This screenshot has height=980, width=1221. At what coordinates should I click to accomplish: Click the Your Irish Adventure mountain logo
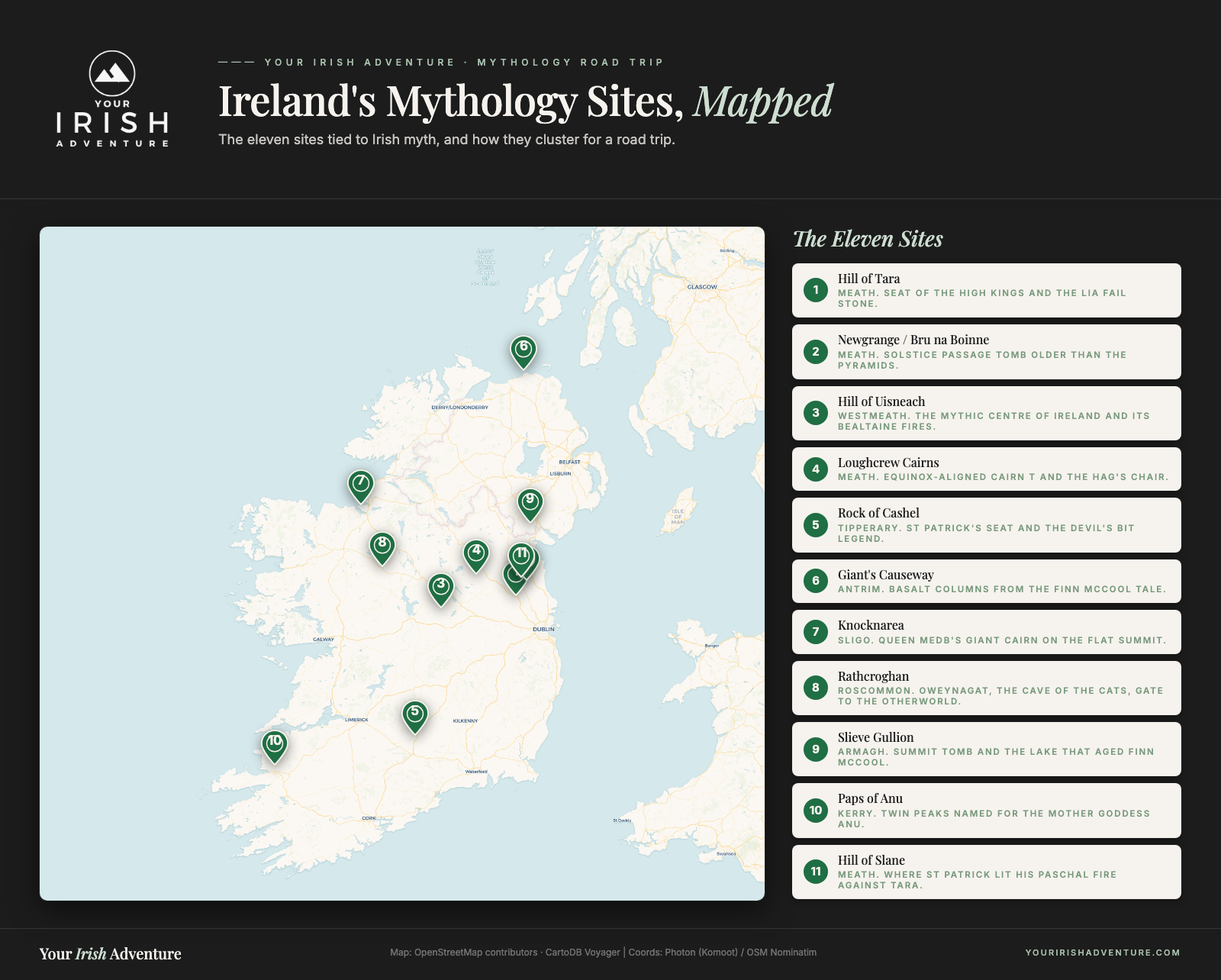click(112, 98)
